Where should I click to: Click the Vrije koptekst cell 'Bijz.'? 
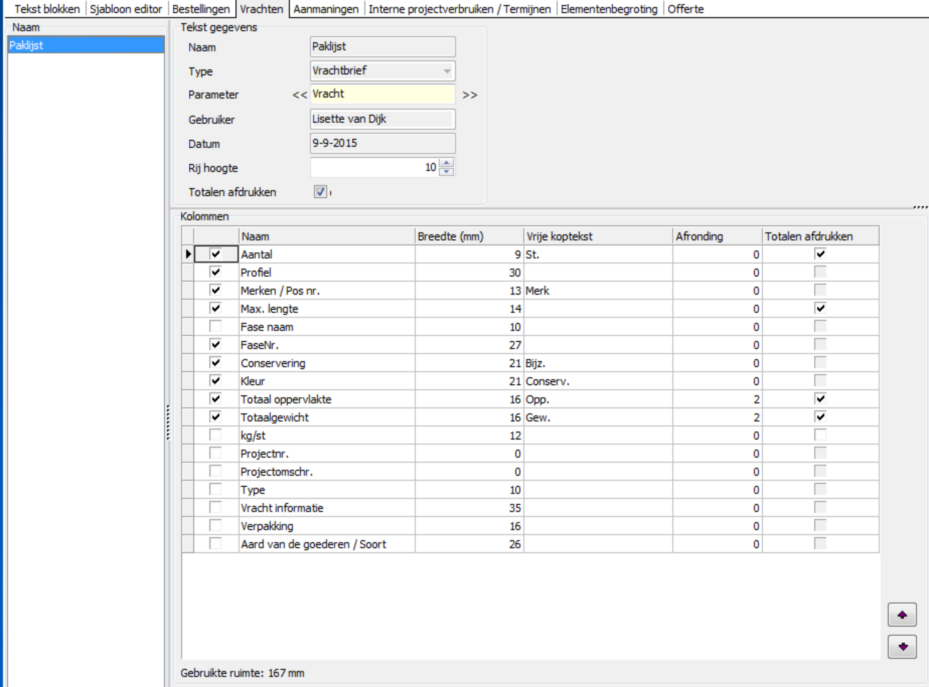pyautogui.click(x=598, y=363)
